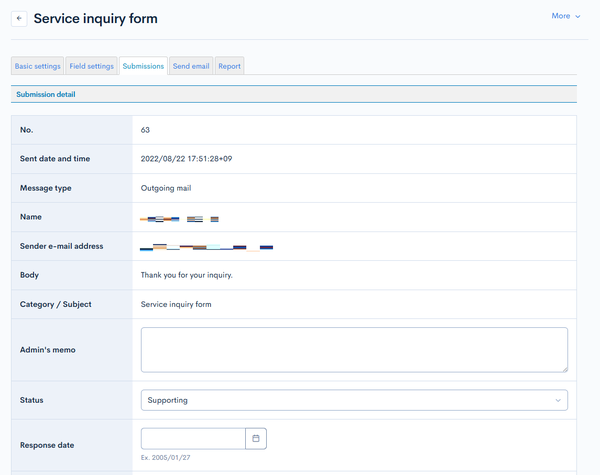This screenshot has width=600, height=475.
Task: Click into the Response date input field
Action: click(193, 438)
